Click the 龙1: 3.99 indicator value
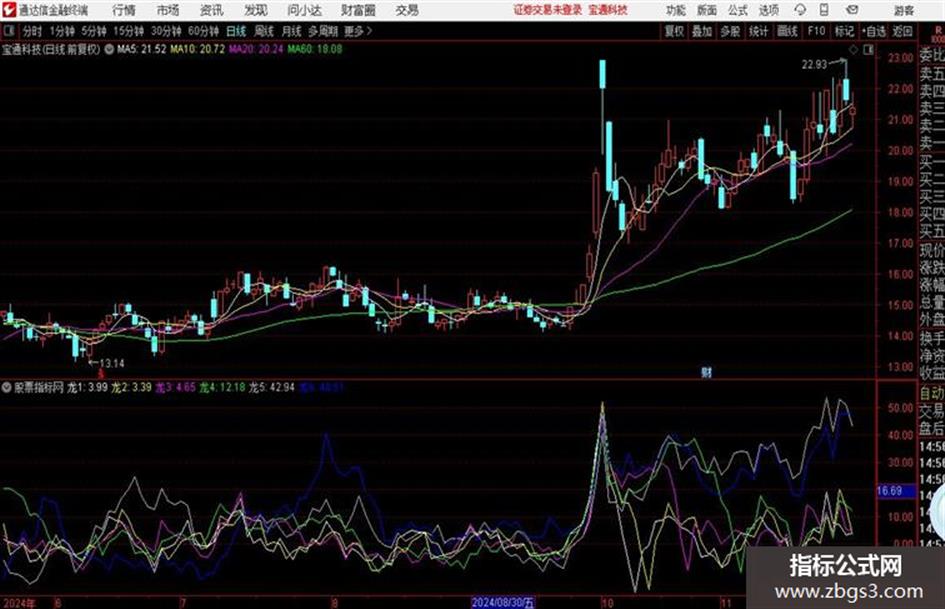The image size is (945, 609). click(x=87, y=387)
